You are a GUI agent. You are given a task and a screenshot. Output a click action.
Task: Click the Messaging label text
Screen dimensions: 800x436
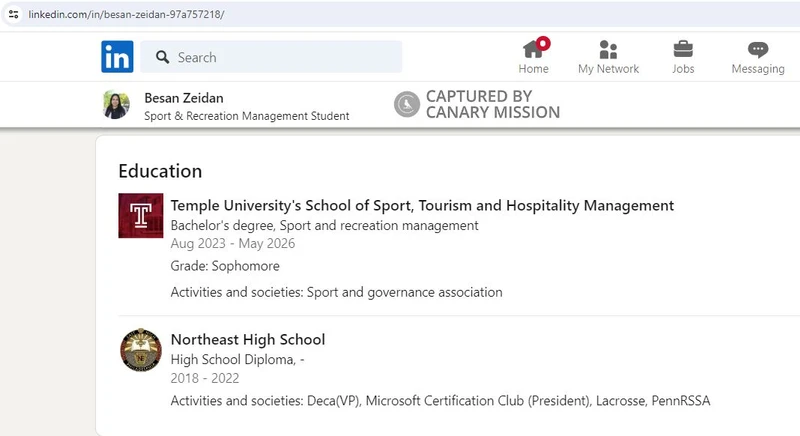click(758, 69)
